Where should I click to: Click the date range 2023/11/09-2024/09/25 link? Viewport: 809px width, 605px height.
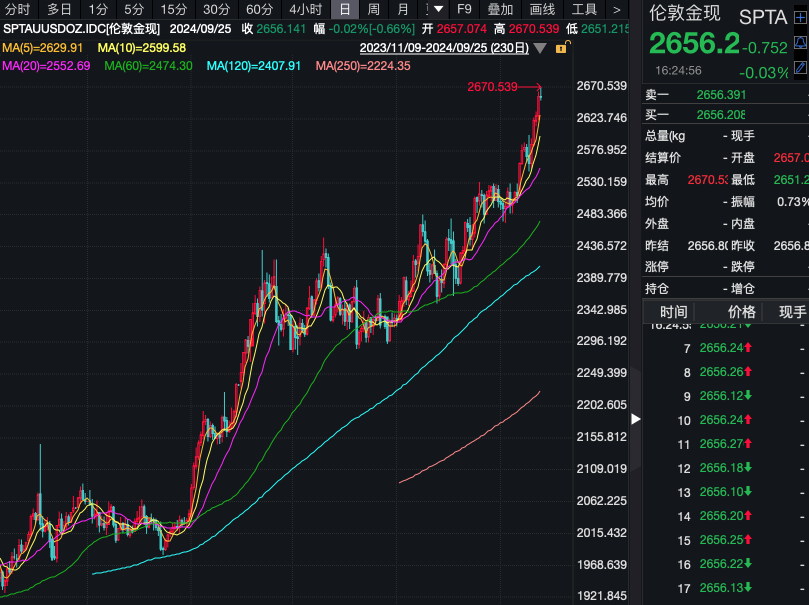[x=443, y=48]
